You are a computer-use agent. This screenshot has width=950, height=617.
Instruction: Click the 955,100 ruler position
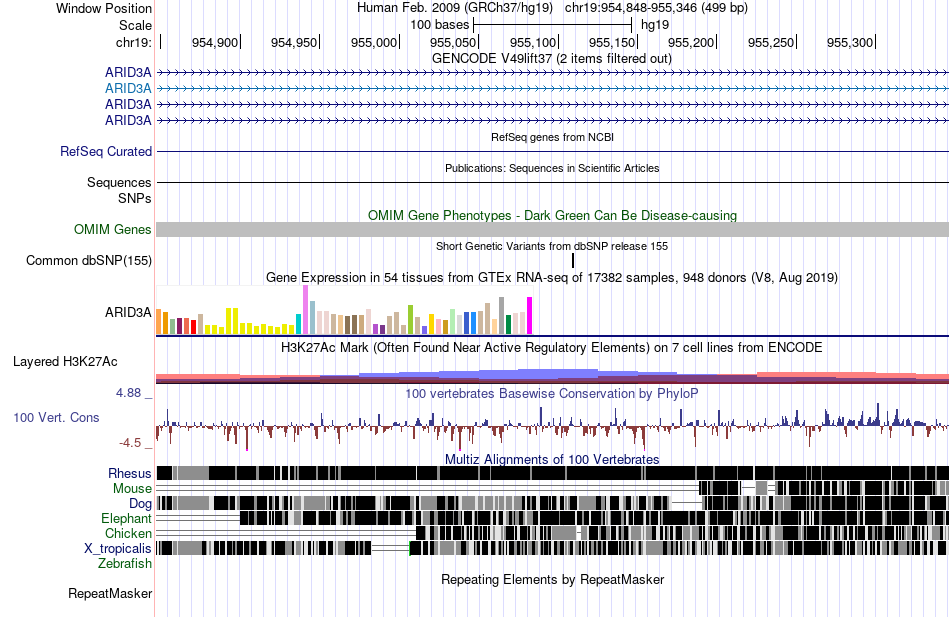[533, 42]
